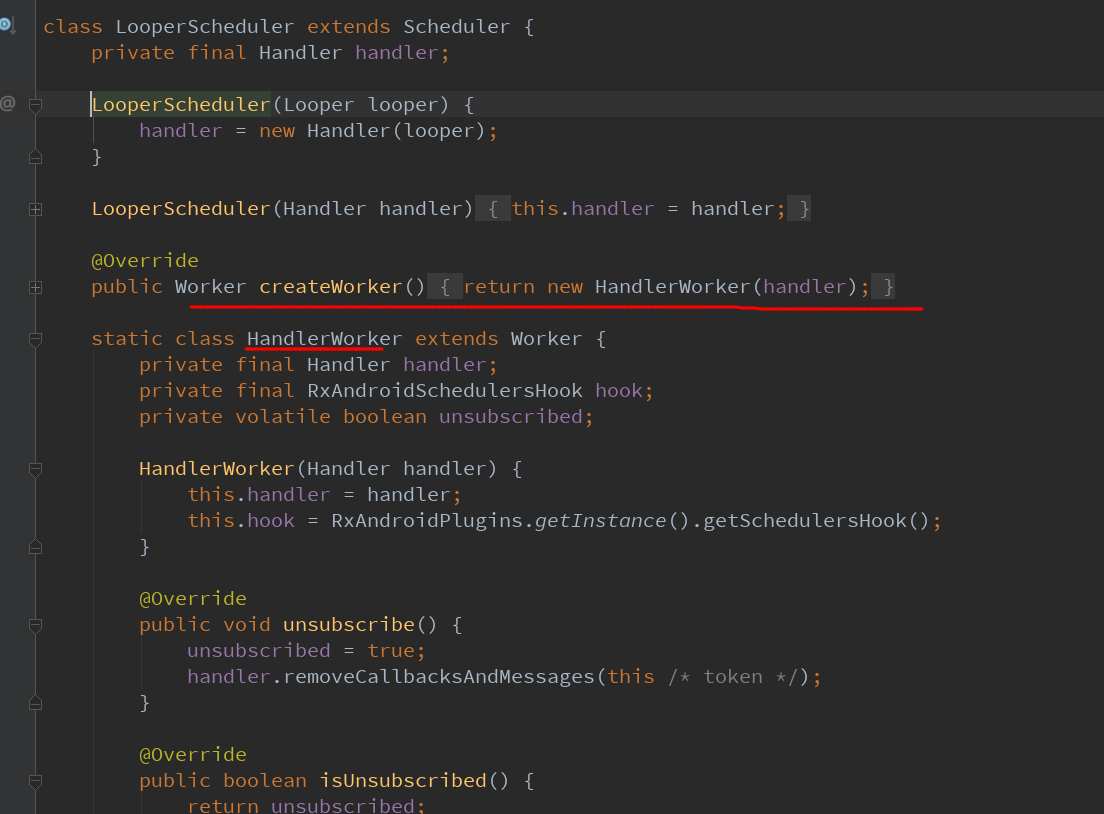Click class name LooperScheduler in the class declaration
The width and height of the screenshot is (1104, 814).
click(204, 27)
